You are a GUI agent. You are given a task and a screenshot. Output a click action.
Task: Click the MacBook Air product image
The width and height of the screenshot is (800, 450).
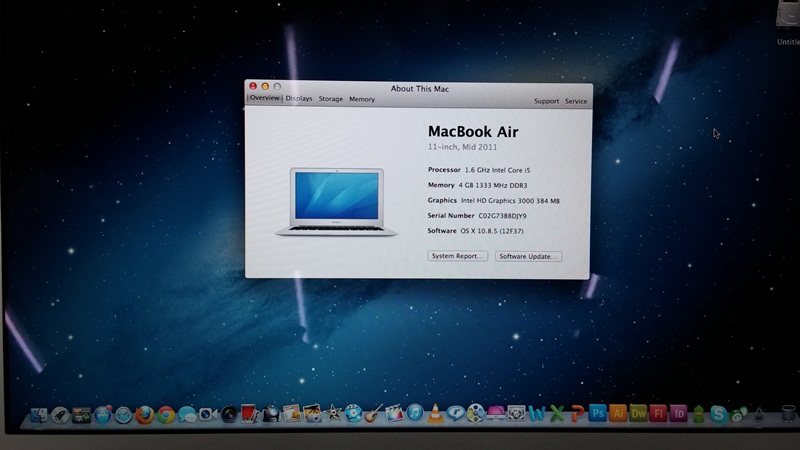coord(336,202)
